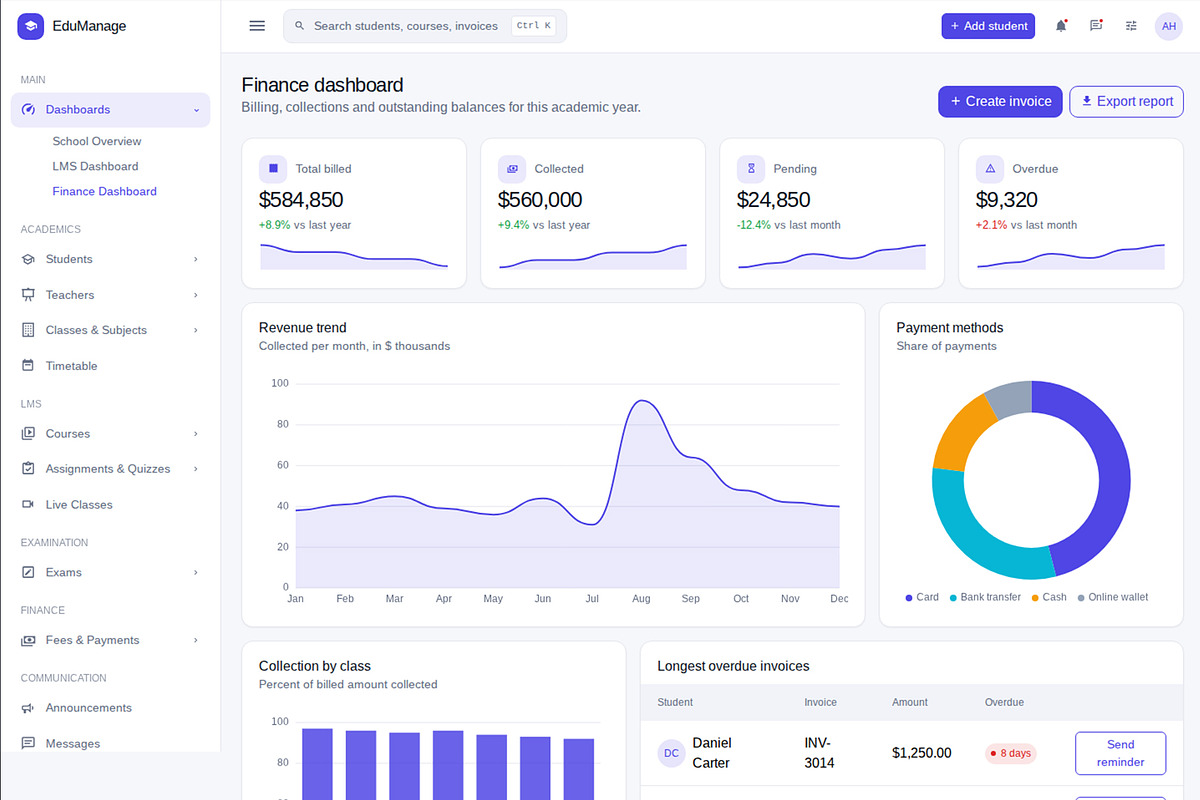This screenshot has width=1200, height=800.
Task: Click the Exams pencil icon
Action: coord(28,572)
